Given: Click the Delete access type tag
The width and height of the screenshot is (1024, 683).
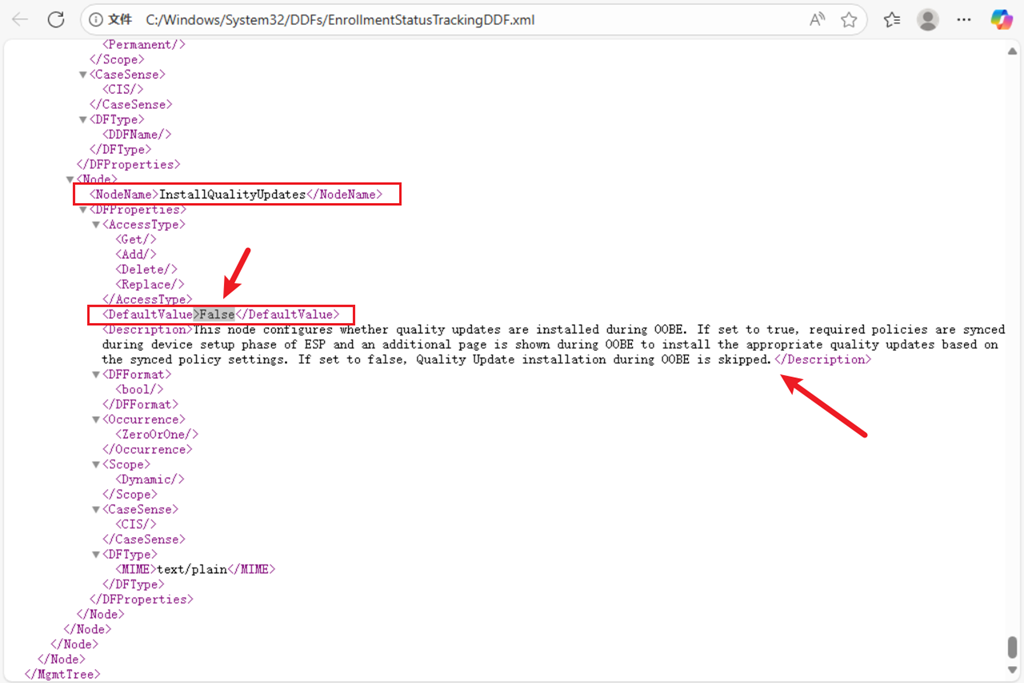Looking at the screenshot, I should [x=146, y=270].
